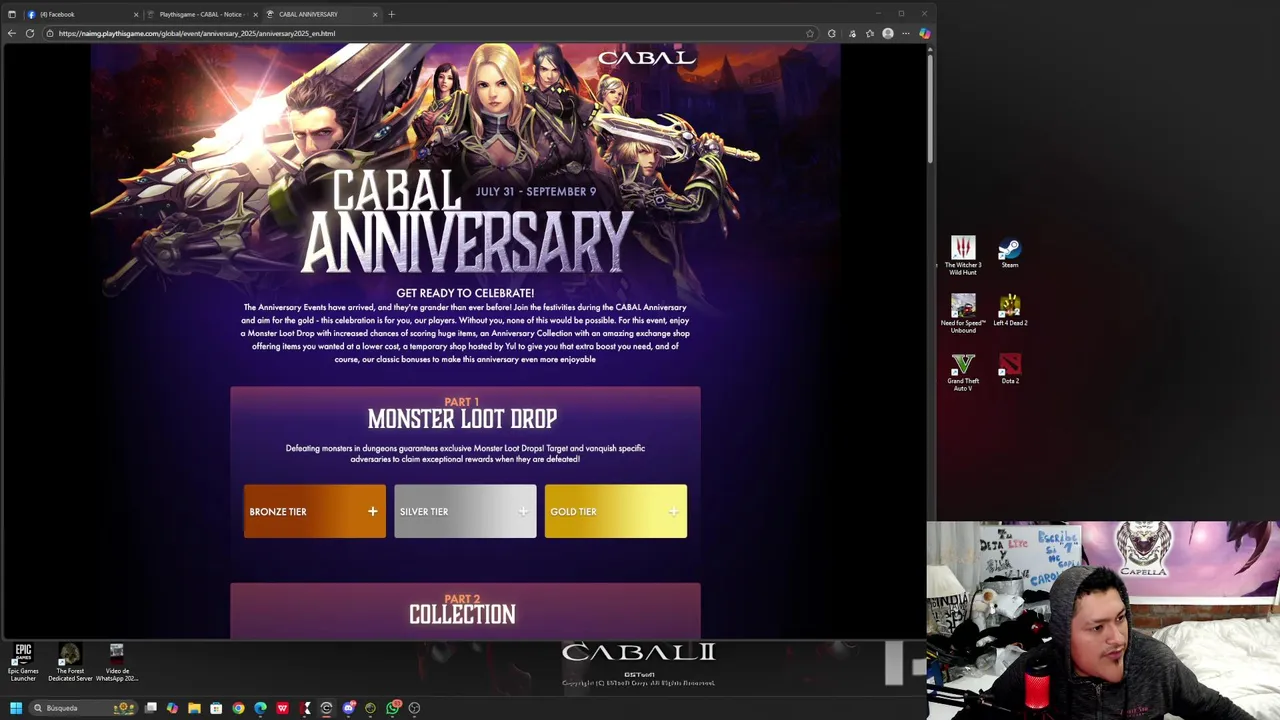Open Edge settings and more menu
The width and height of the screenshot is (1280, 720).
905,33
